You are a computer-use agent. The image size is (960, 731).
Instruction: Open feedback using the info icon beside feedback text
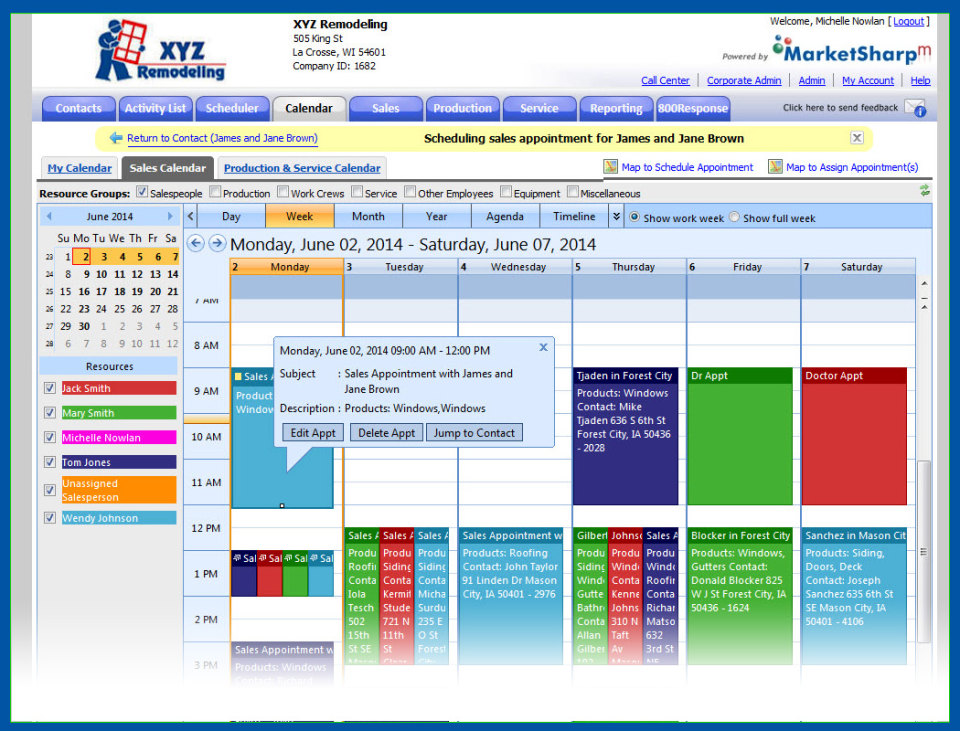coord(922,110)
